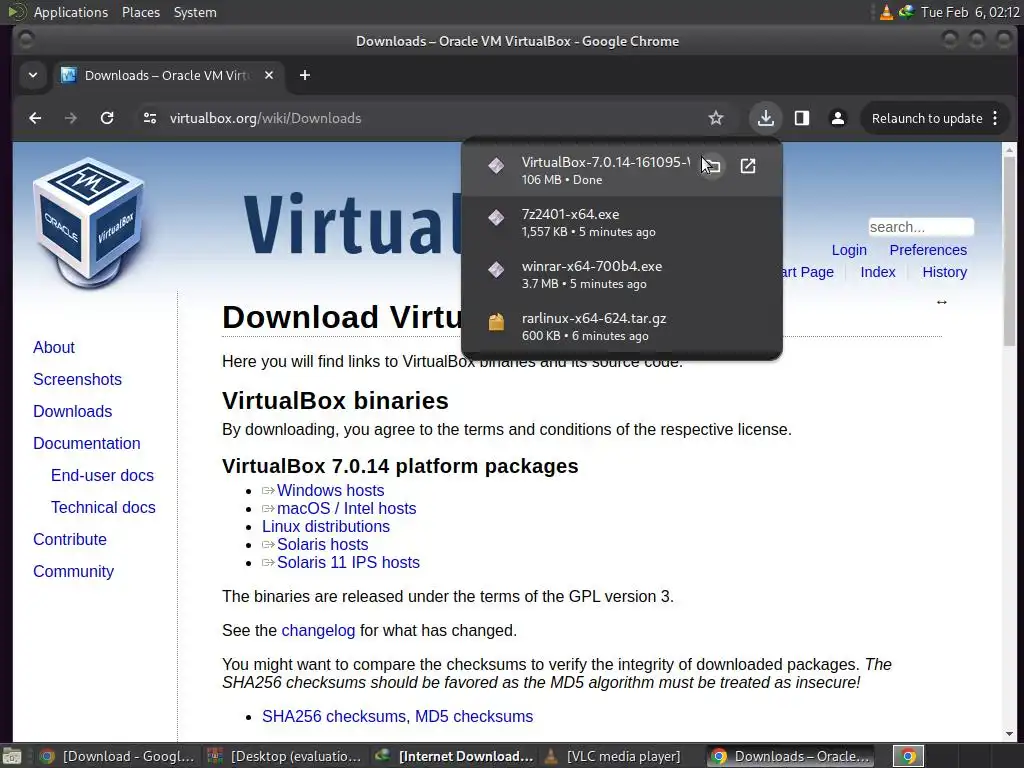
Task: Click the rarlinux-x64-624.tar.gz archive icon
Action: 496,322
